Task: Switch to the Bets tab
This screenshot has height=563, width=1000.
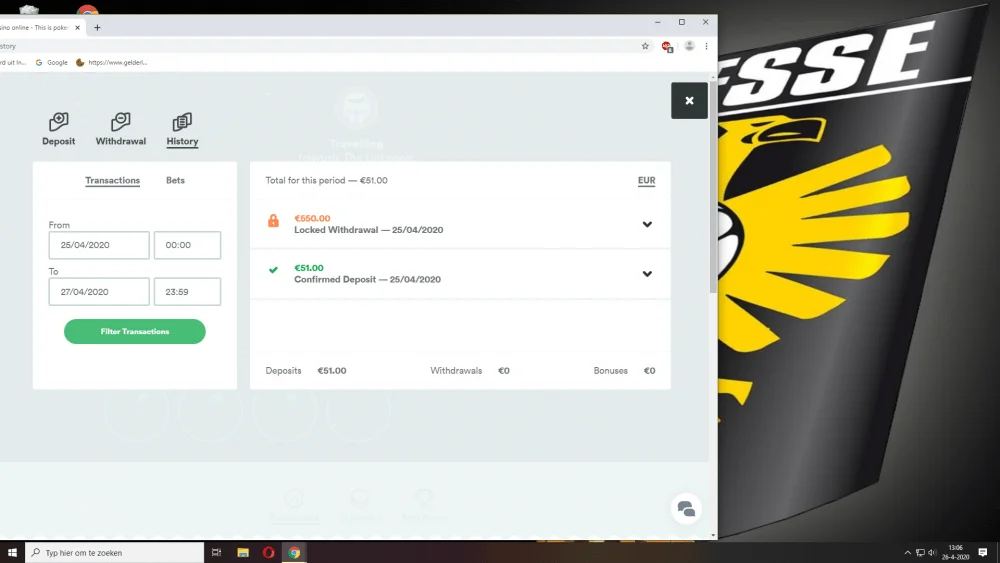Action: (175, 180)
